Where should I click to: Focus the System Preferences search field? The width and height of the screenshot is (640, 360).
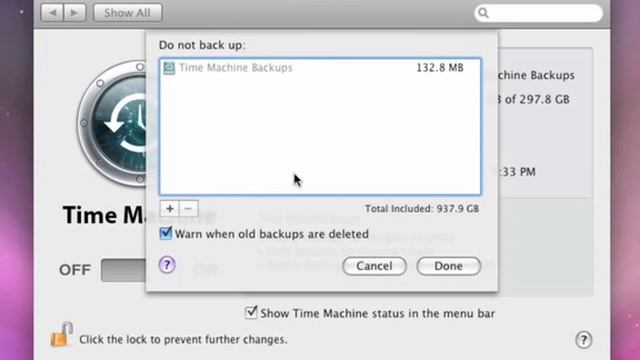tap(538, 13)
